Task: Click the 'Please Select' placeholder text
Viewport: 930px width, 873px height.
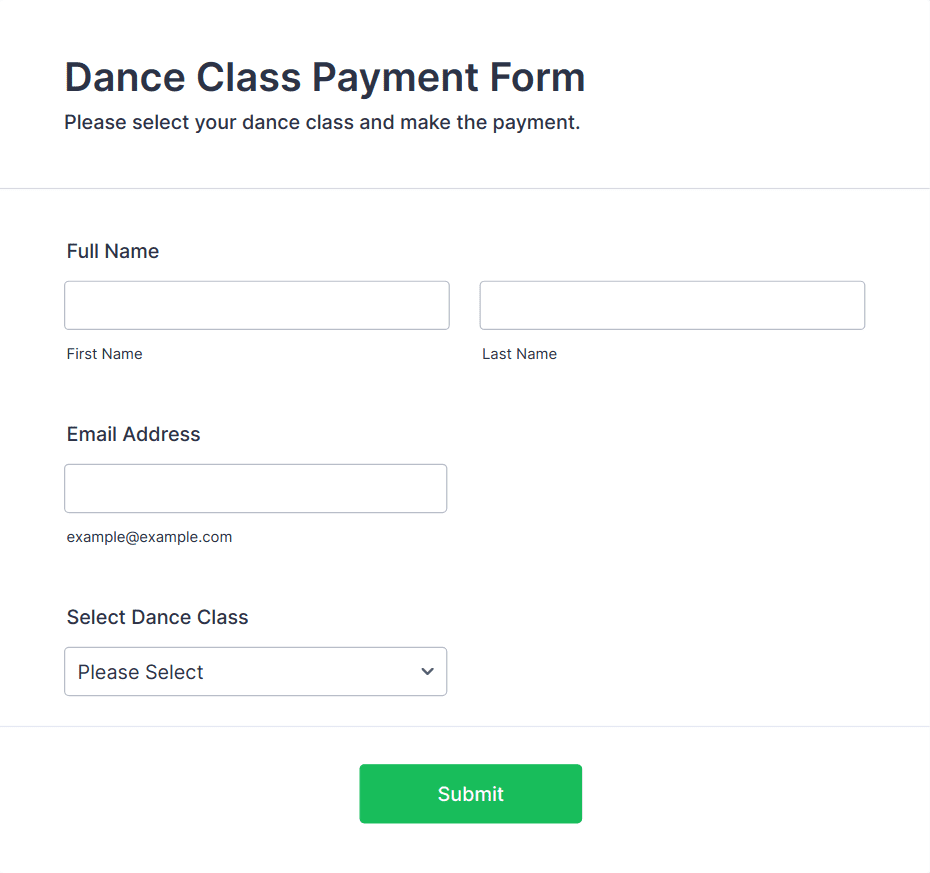Action: (141, 672)
